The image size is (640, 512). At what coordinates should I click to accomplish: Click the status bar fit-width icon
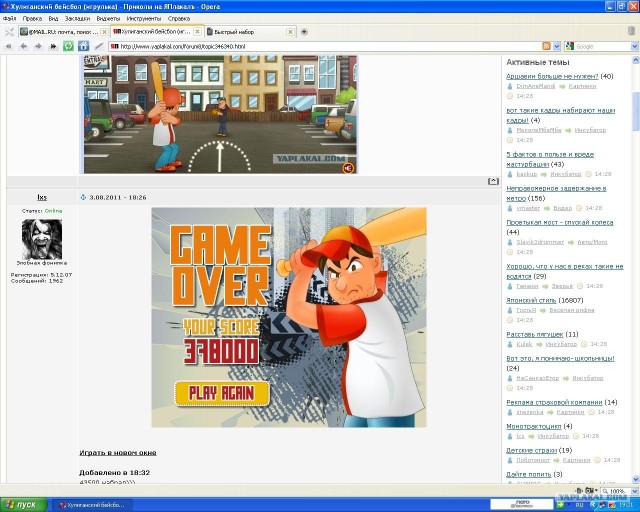tap(579, 490)
